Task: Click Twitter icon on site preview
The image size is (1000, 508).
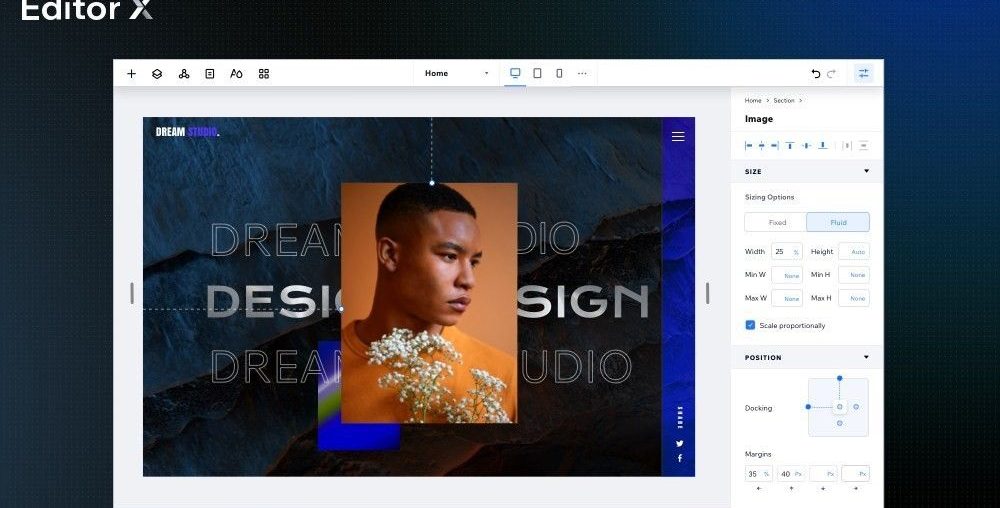Action: coord(680,444)
